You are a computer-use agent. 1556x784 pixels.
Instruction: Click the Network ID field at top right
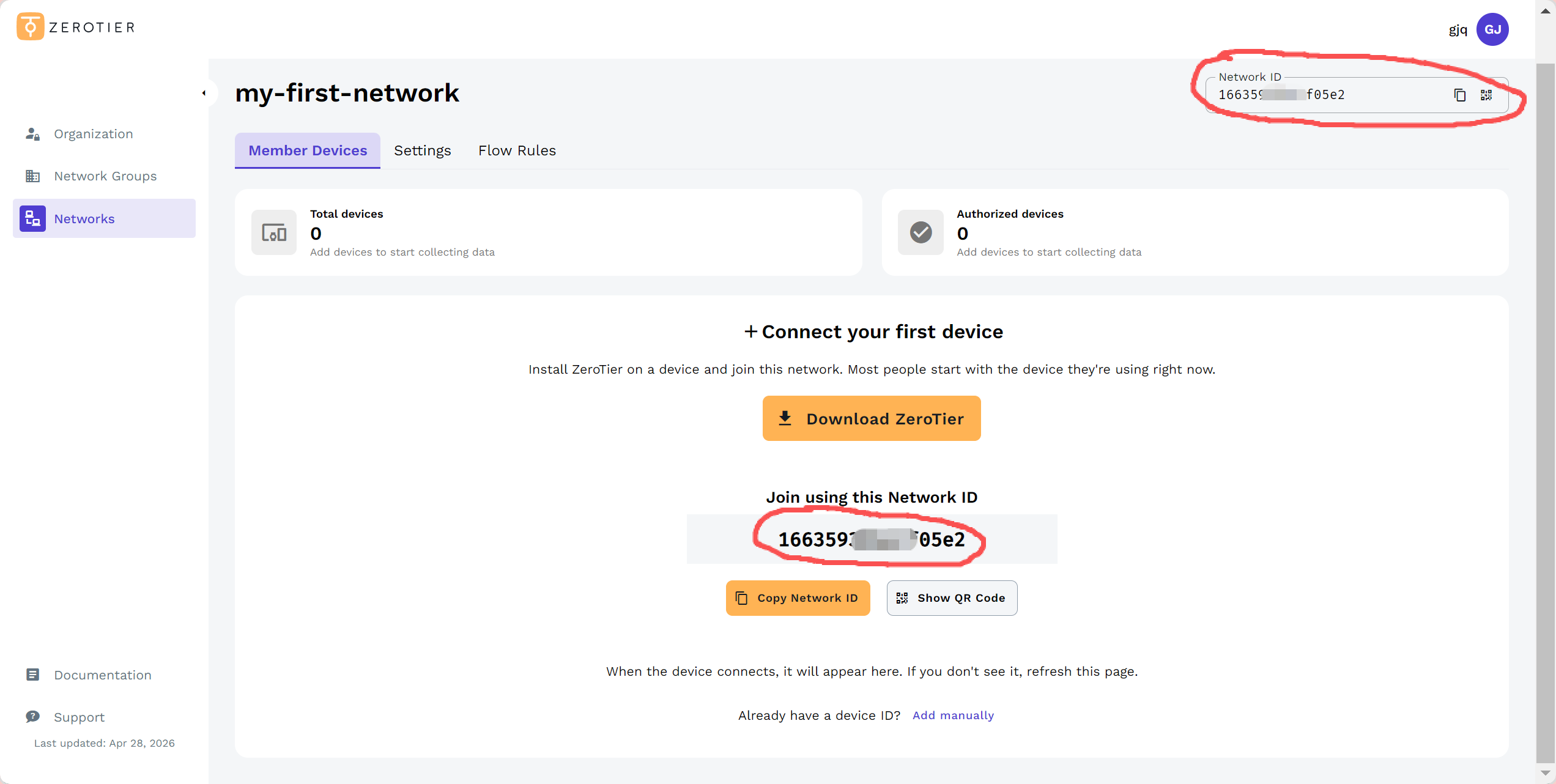[x=1357, y=95]
